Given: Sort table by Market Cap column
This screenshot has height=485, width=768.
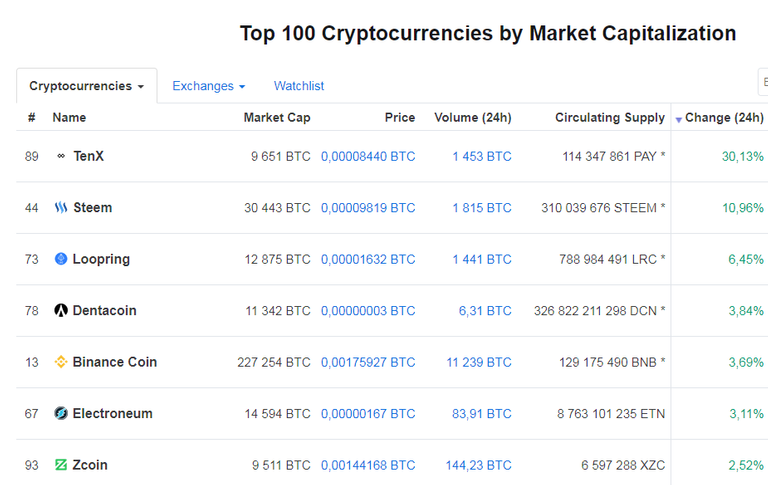Looking at the screenshot, I should coord(277,118).
